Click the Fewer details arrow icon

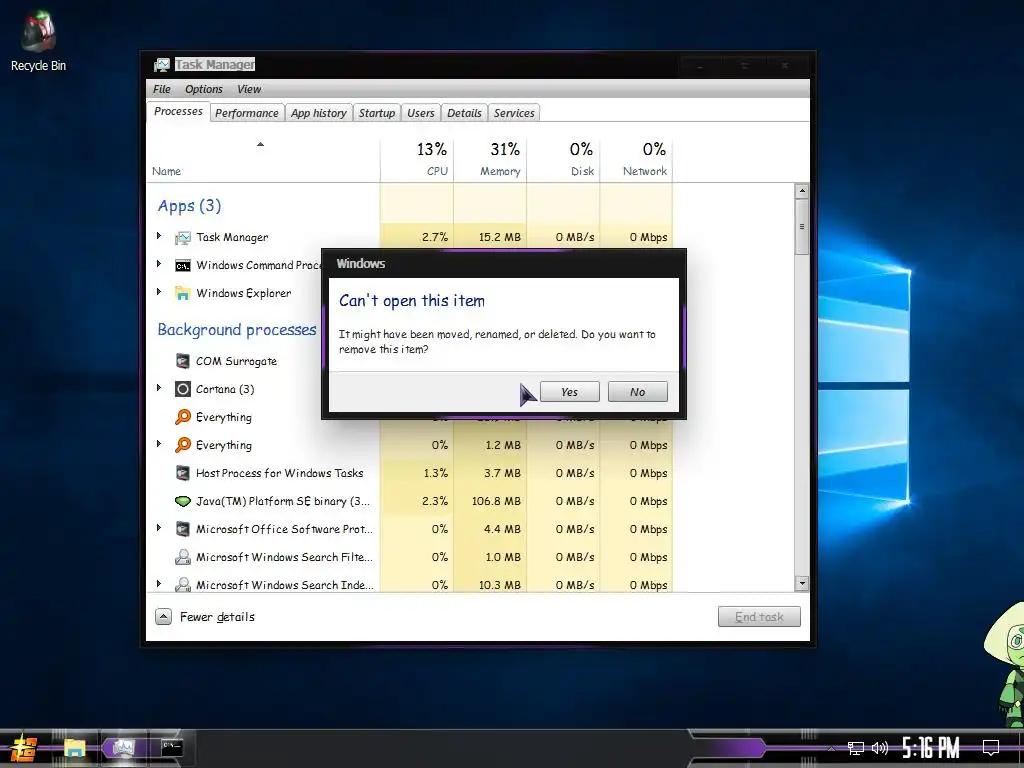pos(163,616)
